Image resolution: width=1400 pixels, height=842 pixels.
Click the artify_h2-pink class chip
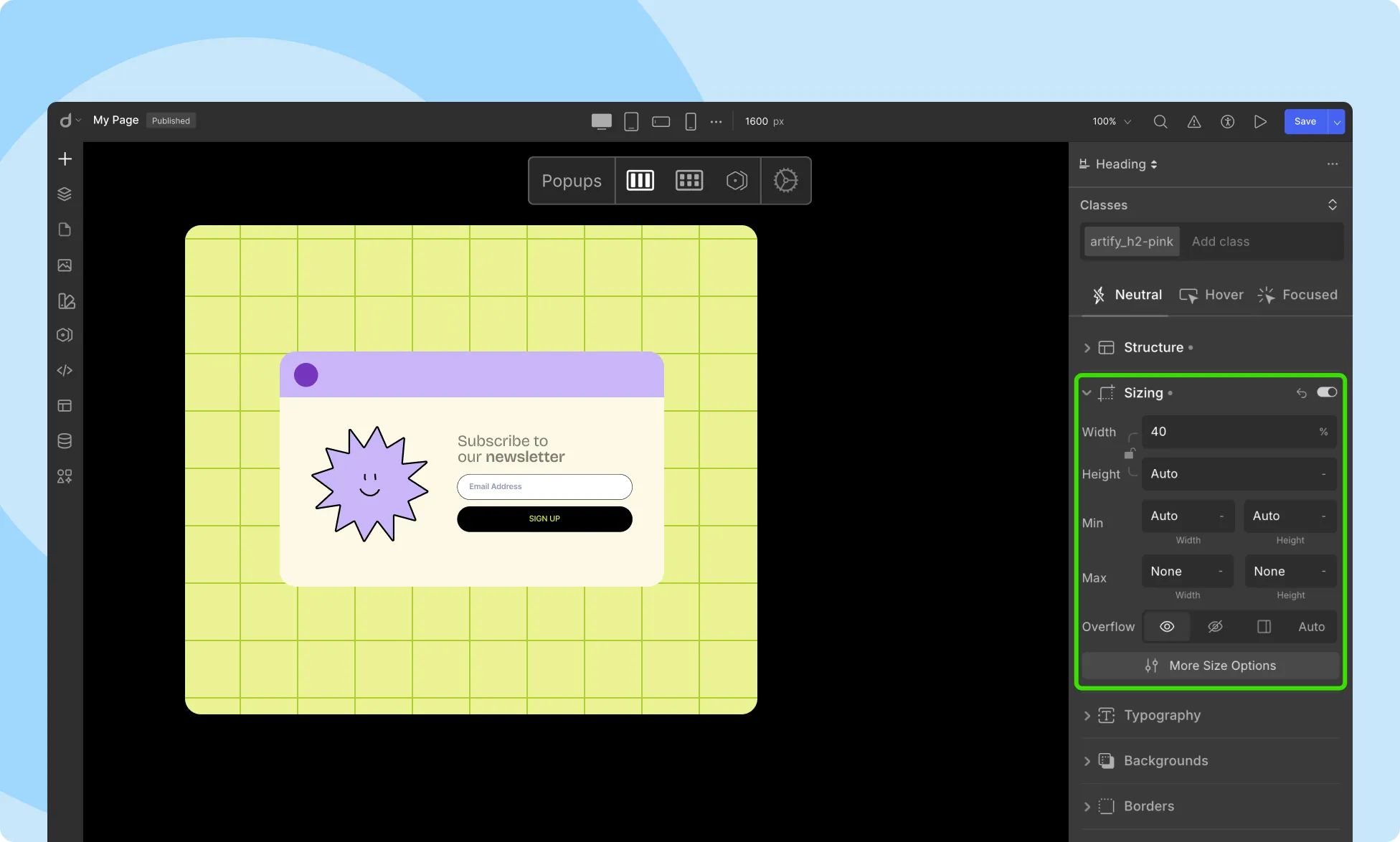[x=1132, y=242]
